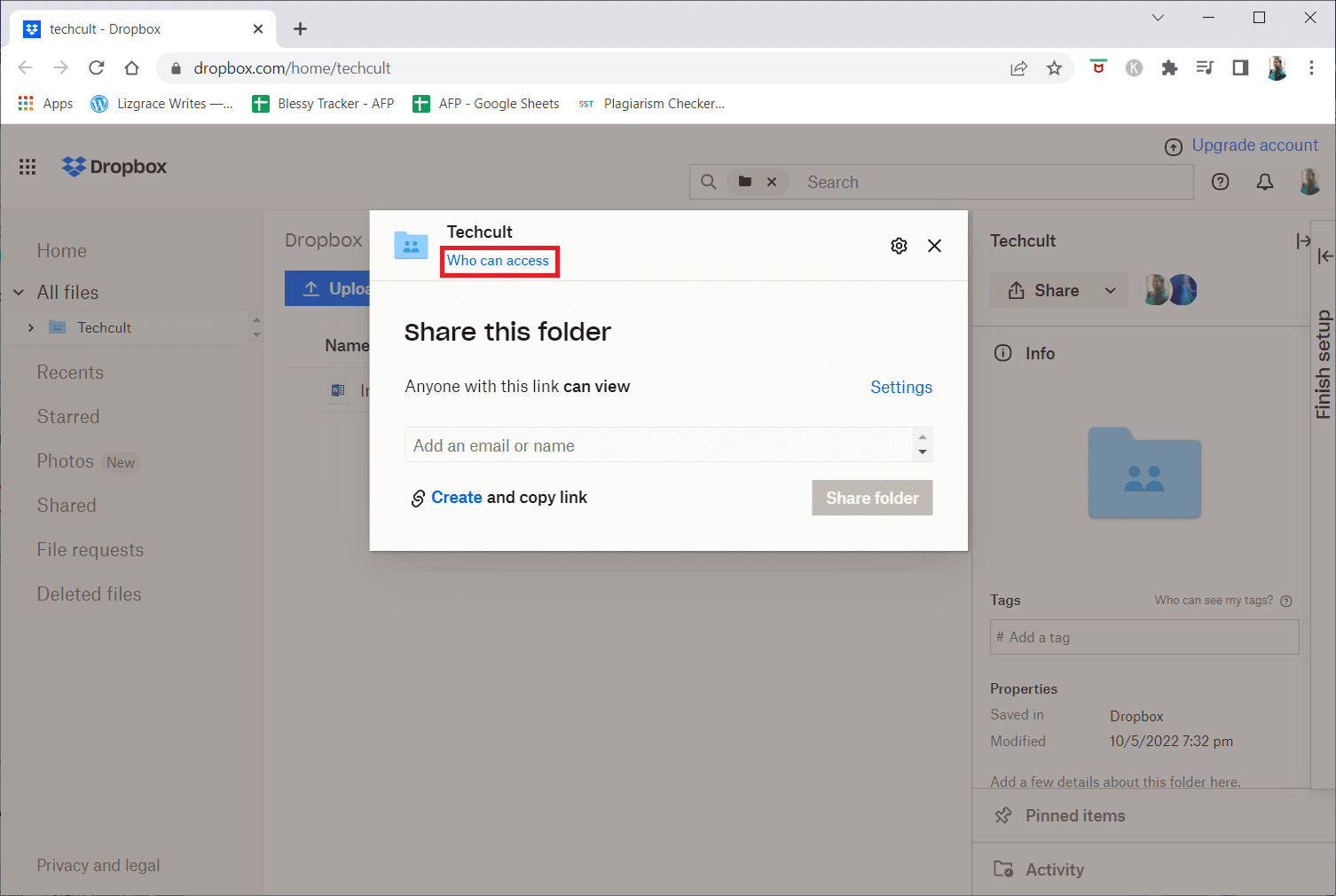Open a new browser tab
The image size is (1336, 896).
[300, 29]
